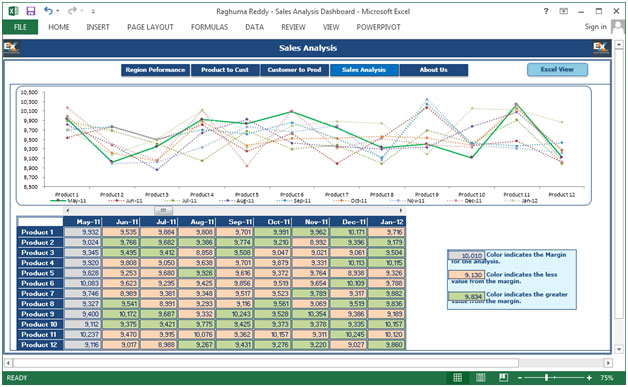Select Product 9 Nov-11 cell 10,354
The width and height of the screenshot is (628, 387).
pos(311,314)
